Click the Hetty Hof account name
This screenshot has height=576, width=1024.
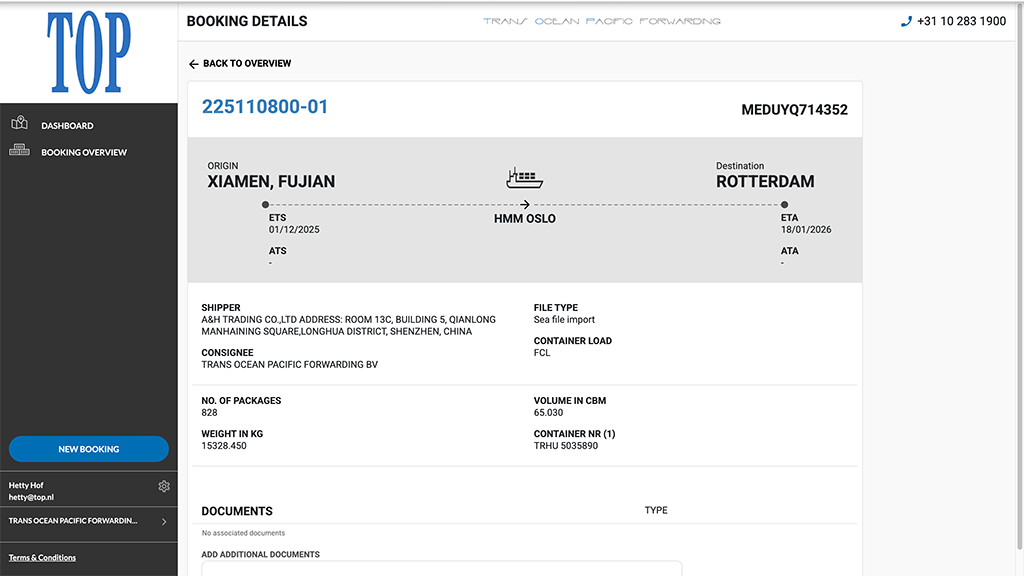click(x=25, y=485)
